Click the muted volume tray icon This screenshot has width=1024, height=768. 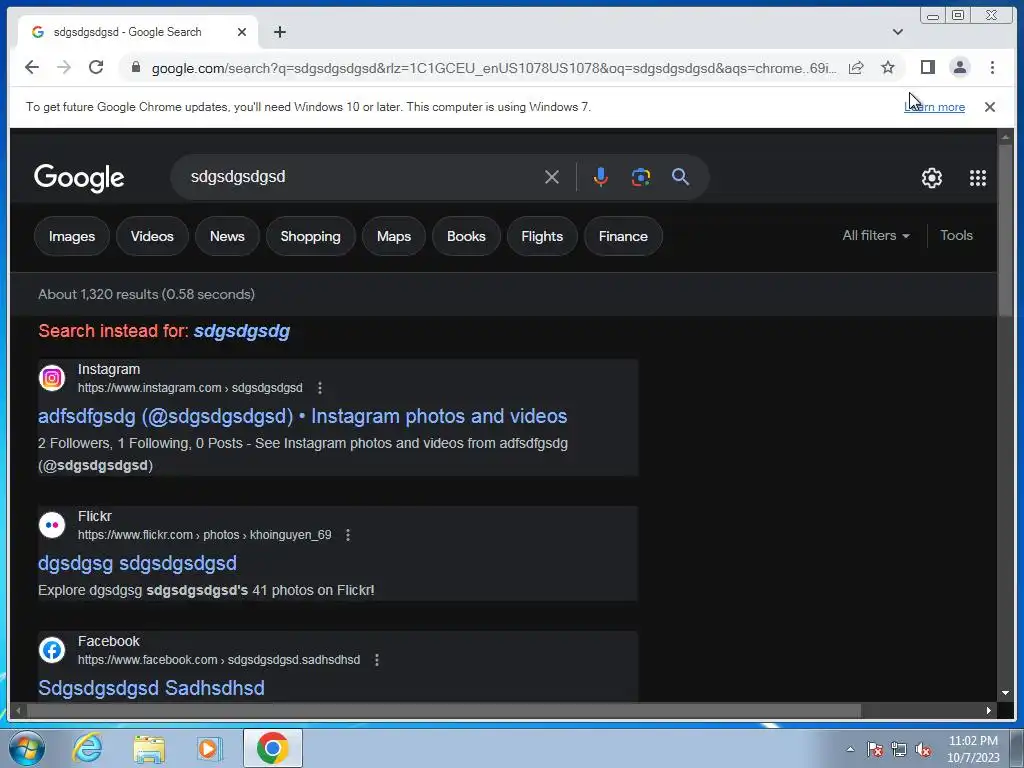[923, 749]
